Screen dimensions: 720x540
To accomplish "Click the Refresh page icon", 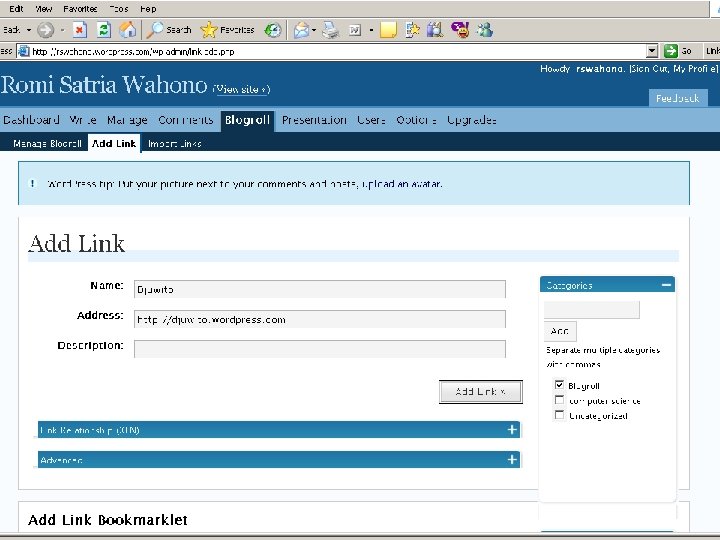I will [104, 30].
